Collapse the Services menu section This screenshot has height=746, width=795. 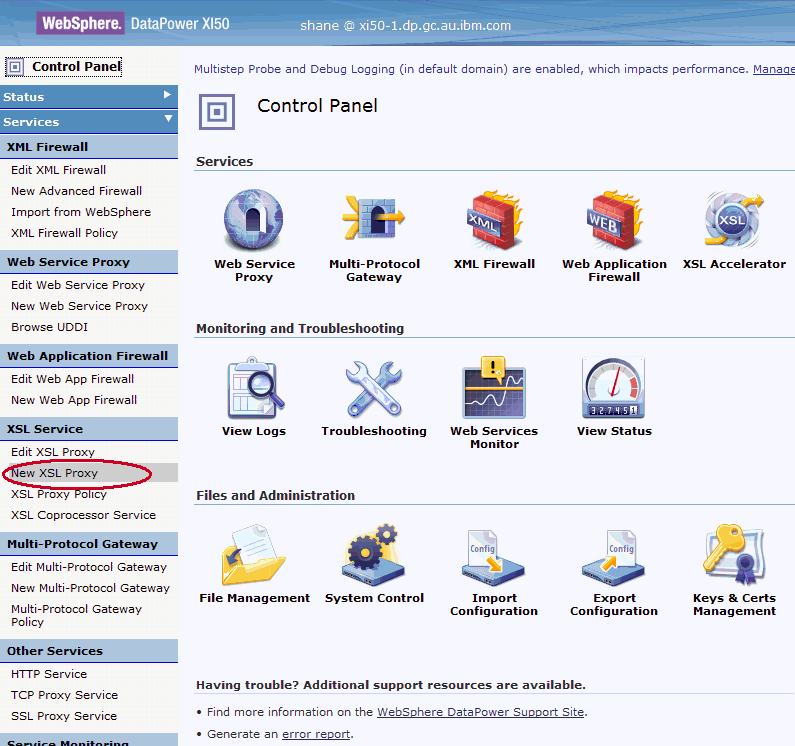tap(89, 122)
